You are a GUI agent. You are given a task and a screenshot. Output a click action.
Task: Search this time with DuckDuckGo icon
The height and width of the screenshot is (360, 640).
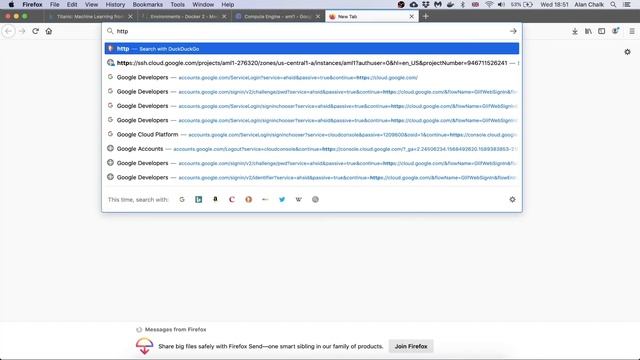pyautogui.click(x=249, y=200)
